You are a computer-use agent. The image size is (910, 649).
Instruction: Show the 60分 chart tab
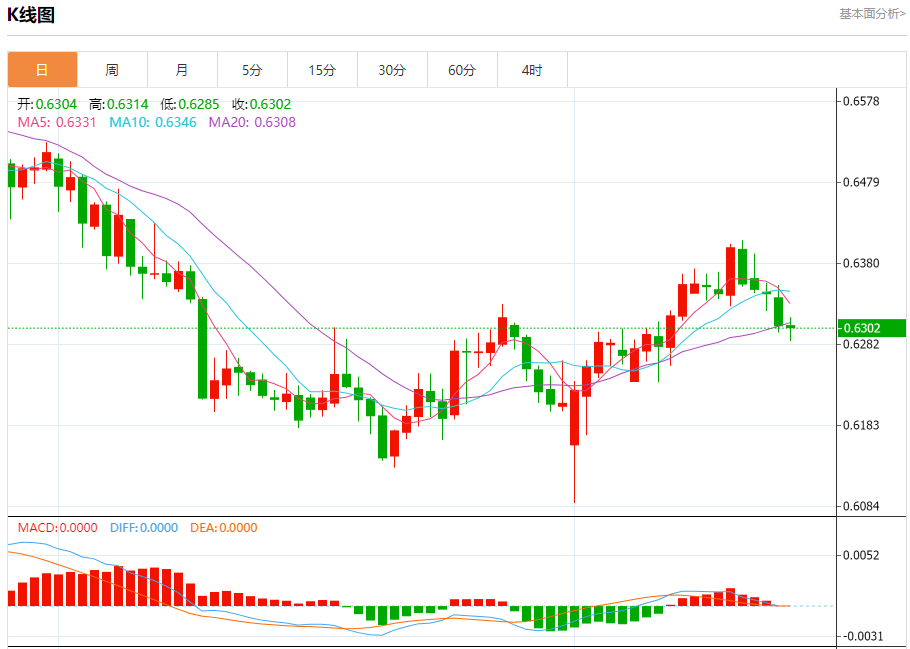(462, 70)
